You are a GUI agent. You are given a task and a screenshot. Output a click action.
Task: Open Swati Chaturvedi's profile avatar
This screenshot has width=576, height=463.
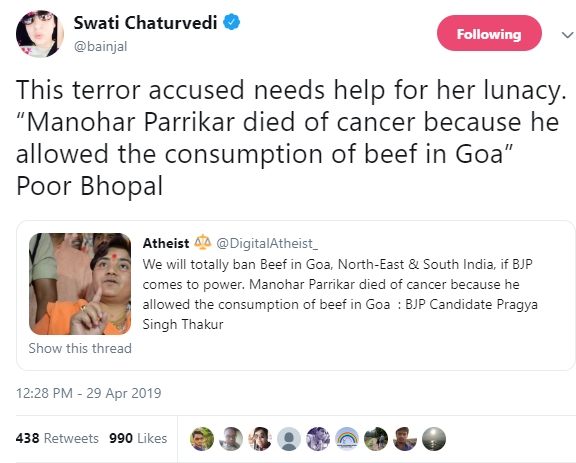40,34
